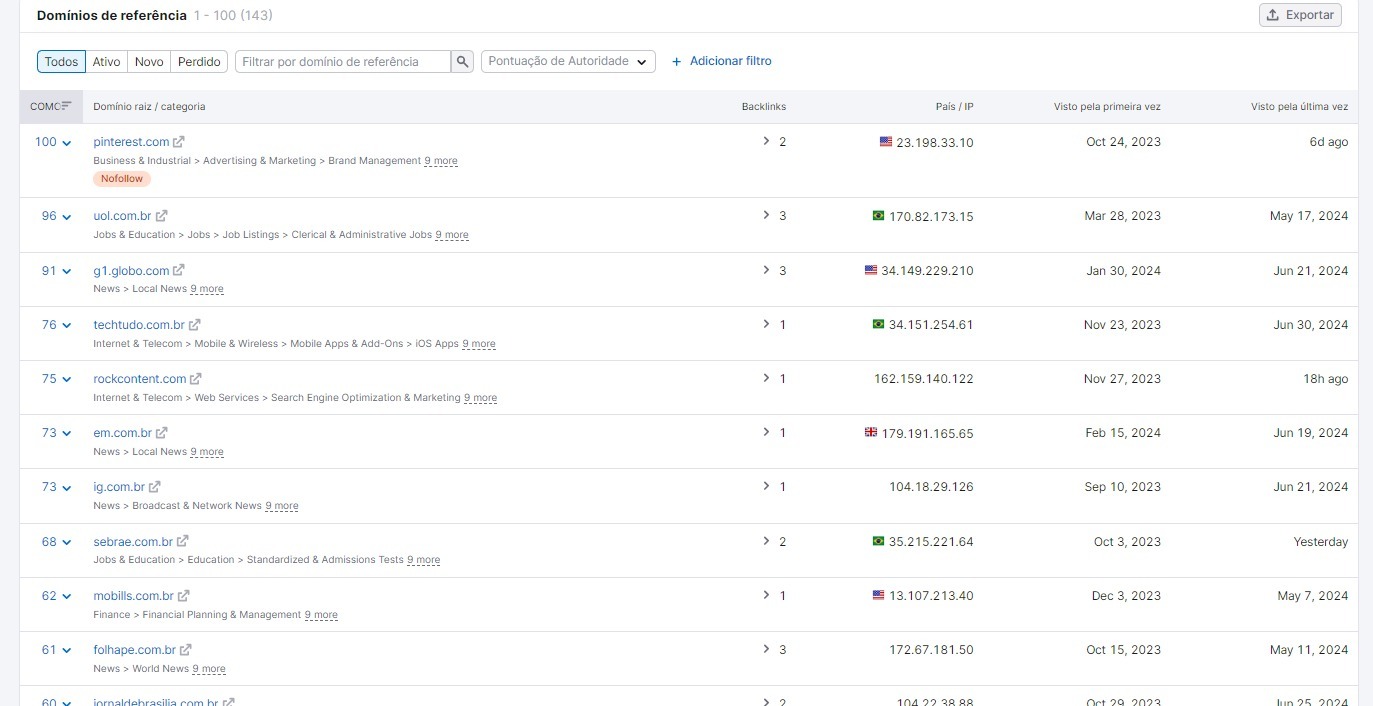Click the Nofollow tag under pinterest.com
This screenshot has width=1373, height=706.
click(122, 179)
